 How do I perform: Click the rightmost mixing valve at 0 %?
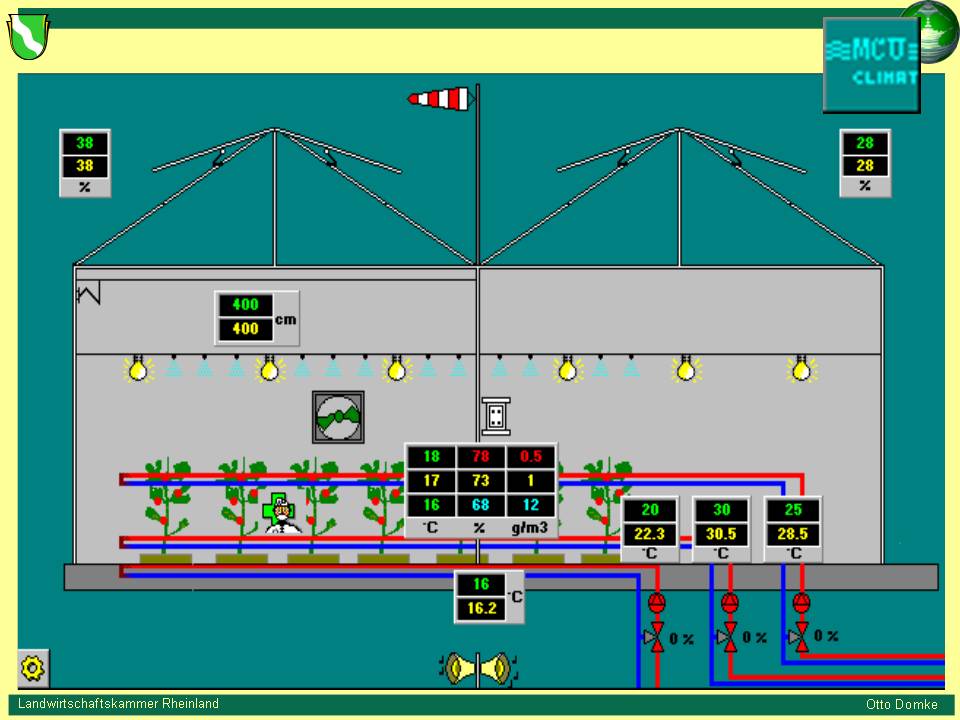pyautogui.click(x=800, y=636)
